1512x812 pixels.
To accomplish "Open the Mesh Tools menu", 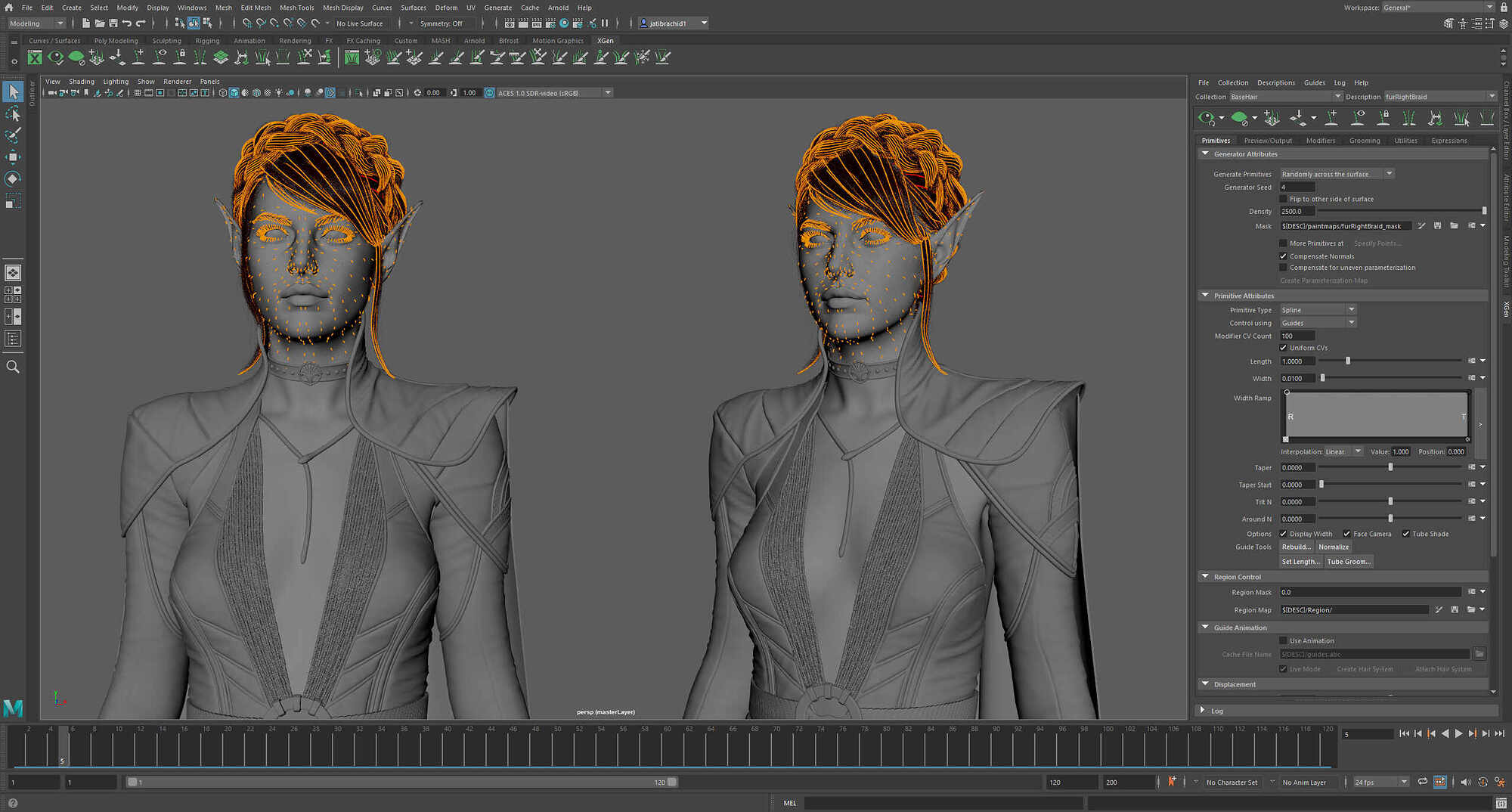I will click(x=296, y=8).
